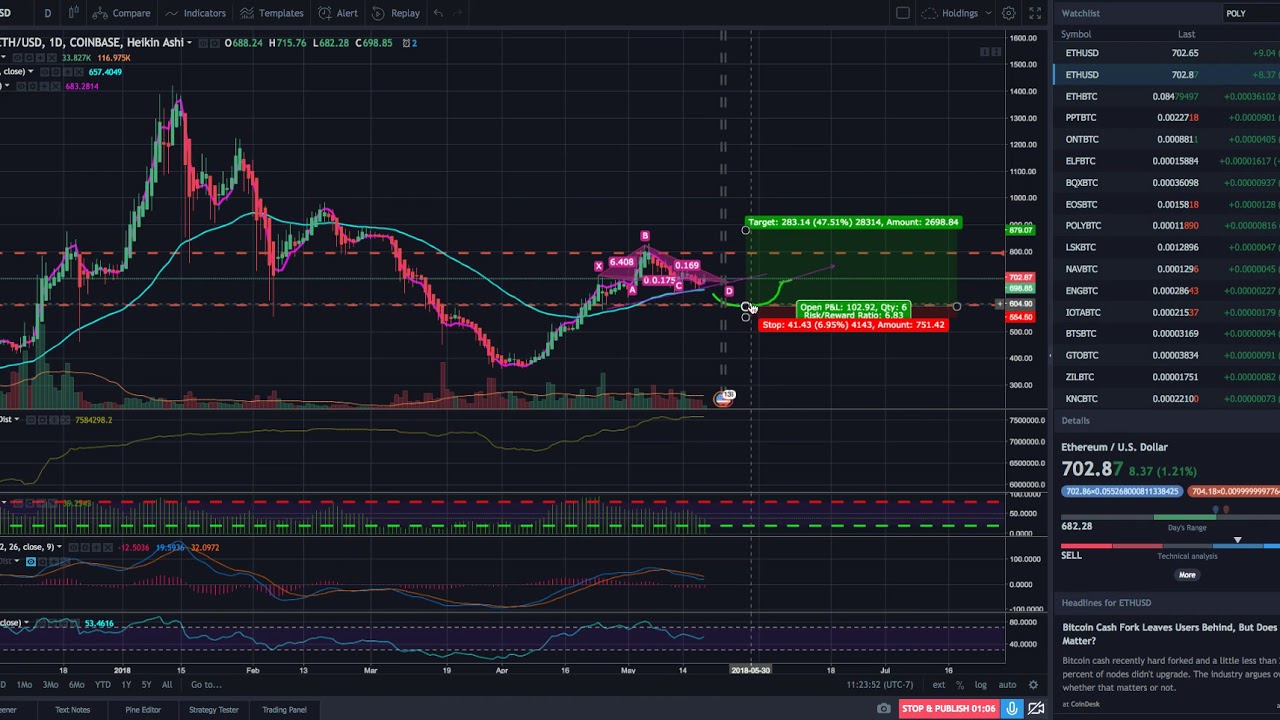The width and height of the screenshot is (1280, 720).
Task: Click the timezone clock 11:23:52 (UTC-7)
Action: click(879, 685)
